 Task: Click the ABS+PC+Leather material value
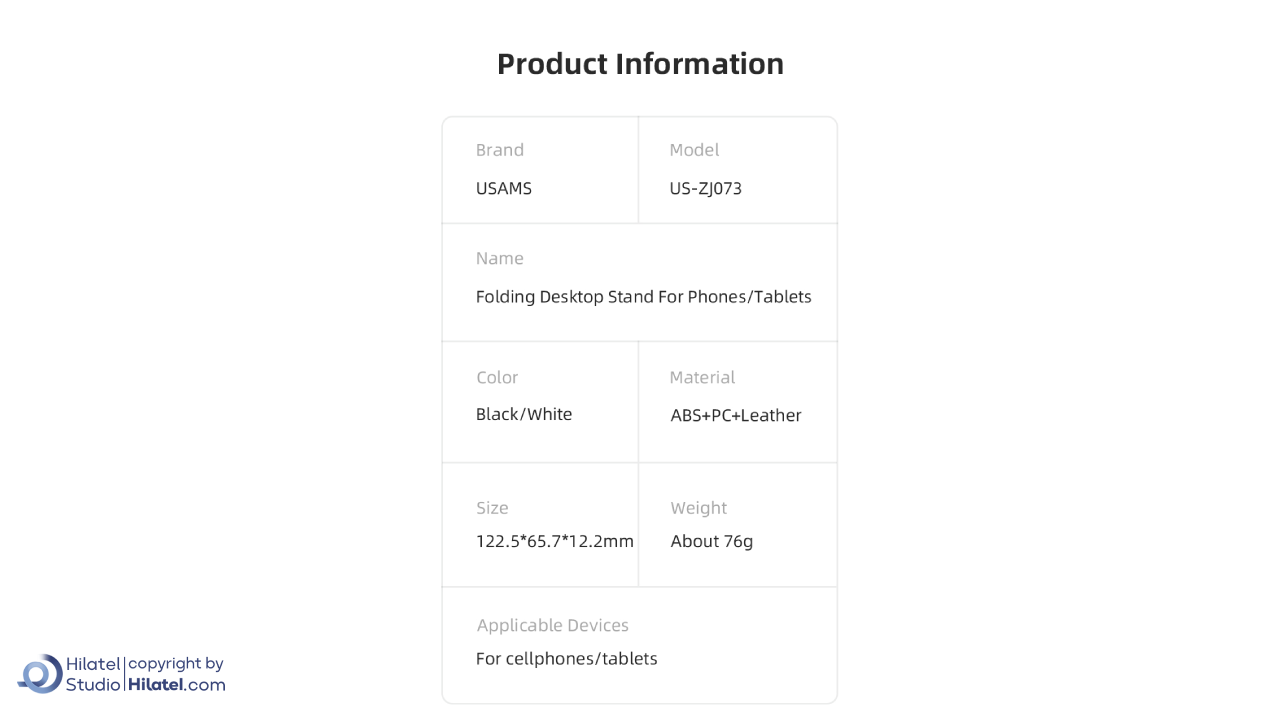click(736, 415)
